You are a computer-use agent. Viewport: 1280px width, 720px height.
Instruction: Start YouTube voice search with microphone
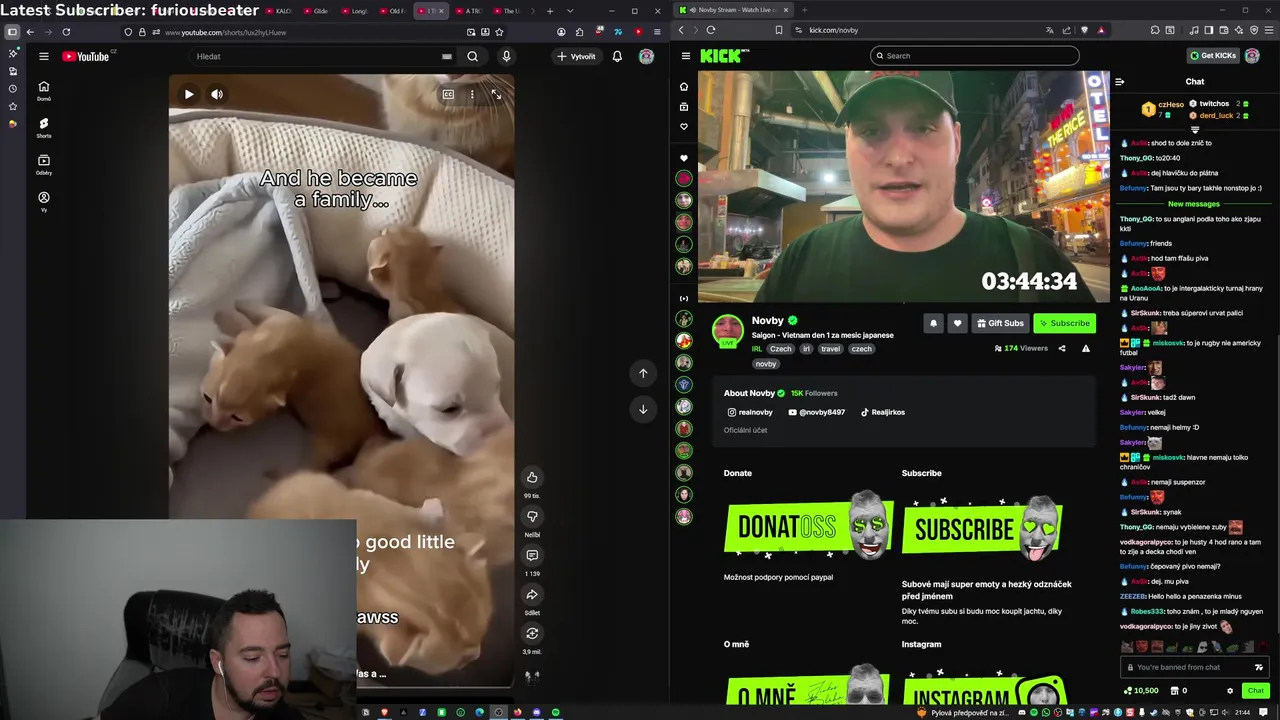click(x=506, y=56)
